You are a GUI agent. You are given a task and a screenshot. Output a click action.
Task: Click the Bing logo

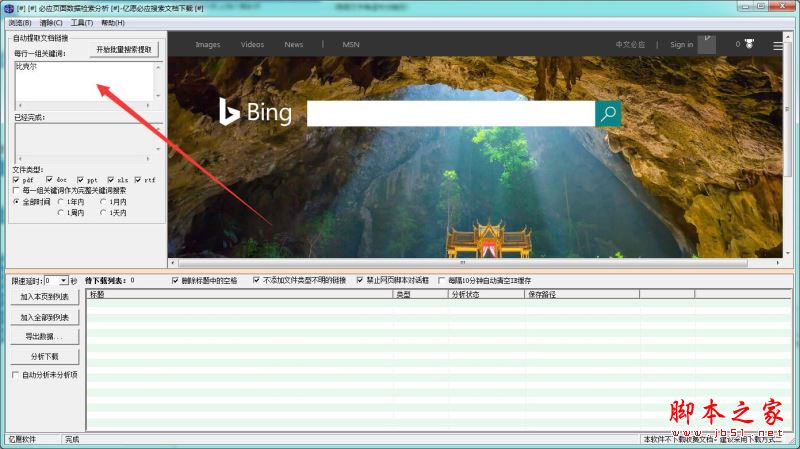coord(256,112)
